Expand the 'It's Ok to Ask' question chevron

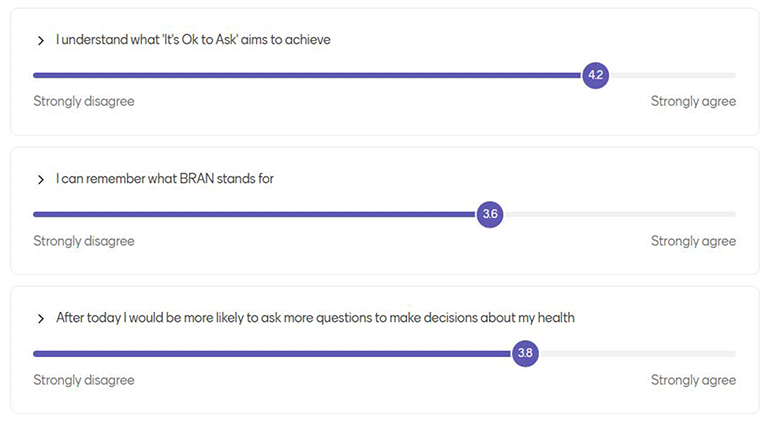tap(41, 41)
